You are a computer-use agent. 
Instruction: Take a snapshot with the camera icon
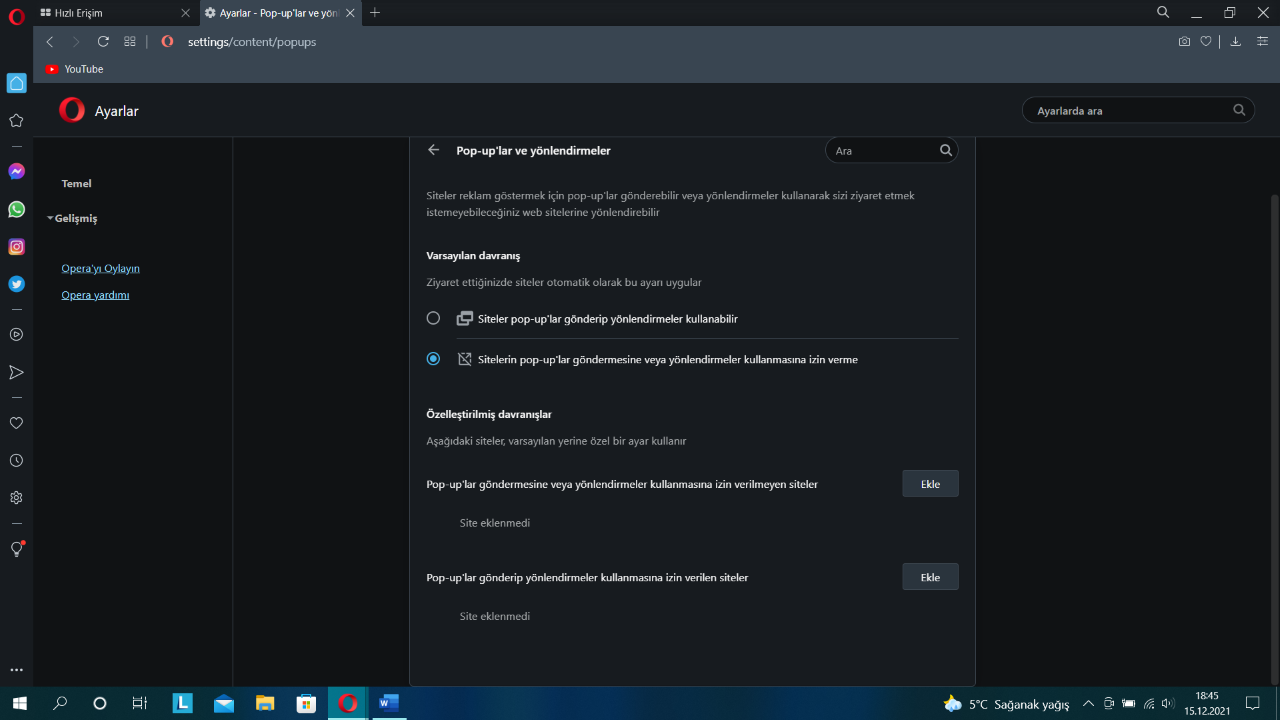coord(1184,41)
